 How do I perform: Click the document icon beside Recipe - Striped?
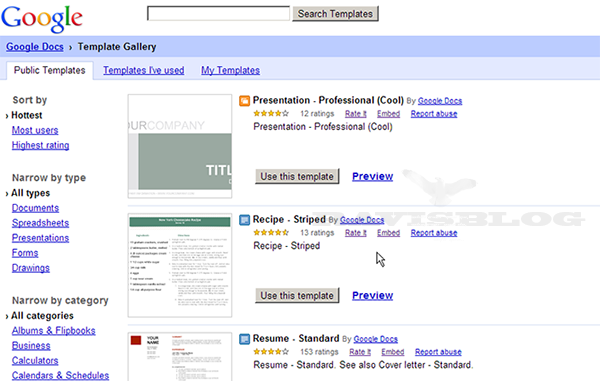[245, 220]
